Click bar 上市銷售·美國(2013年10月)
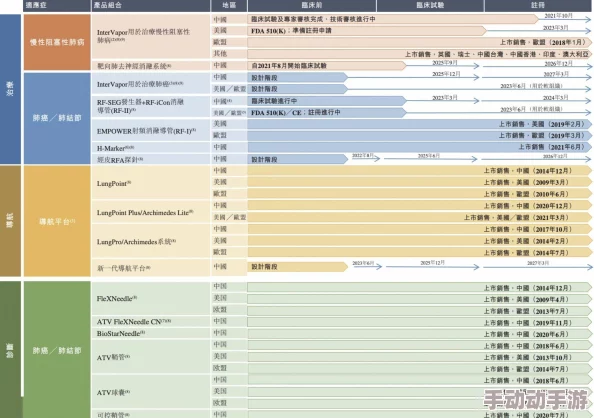 tap(420, 357)
